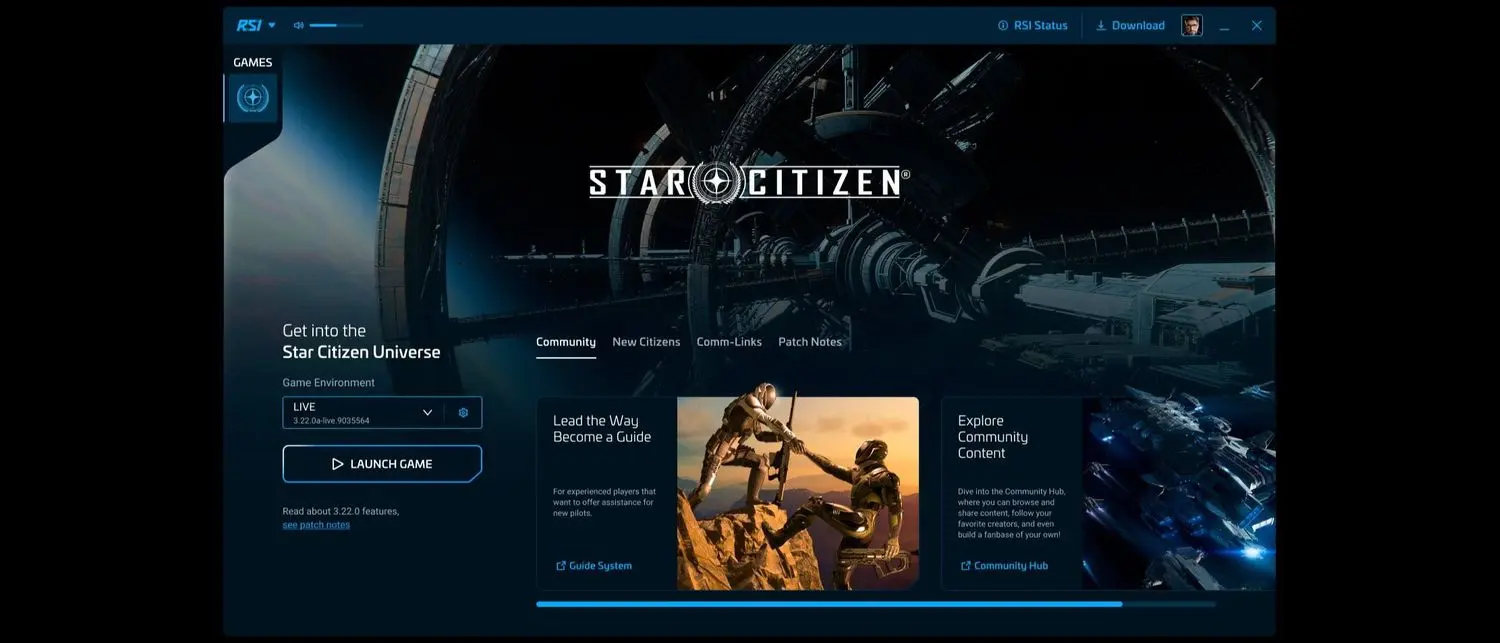The height and width of the screenshot is (643, 1500).
Task: Click the play icon inside Launch Game
Action: tap(340, 463)
